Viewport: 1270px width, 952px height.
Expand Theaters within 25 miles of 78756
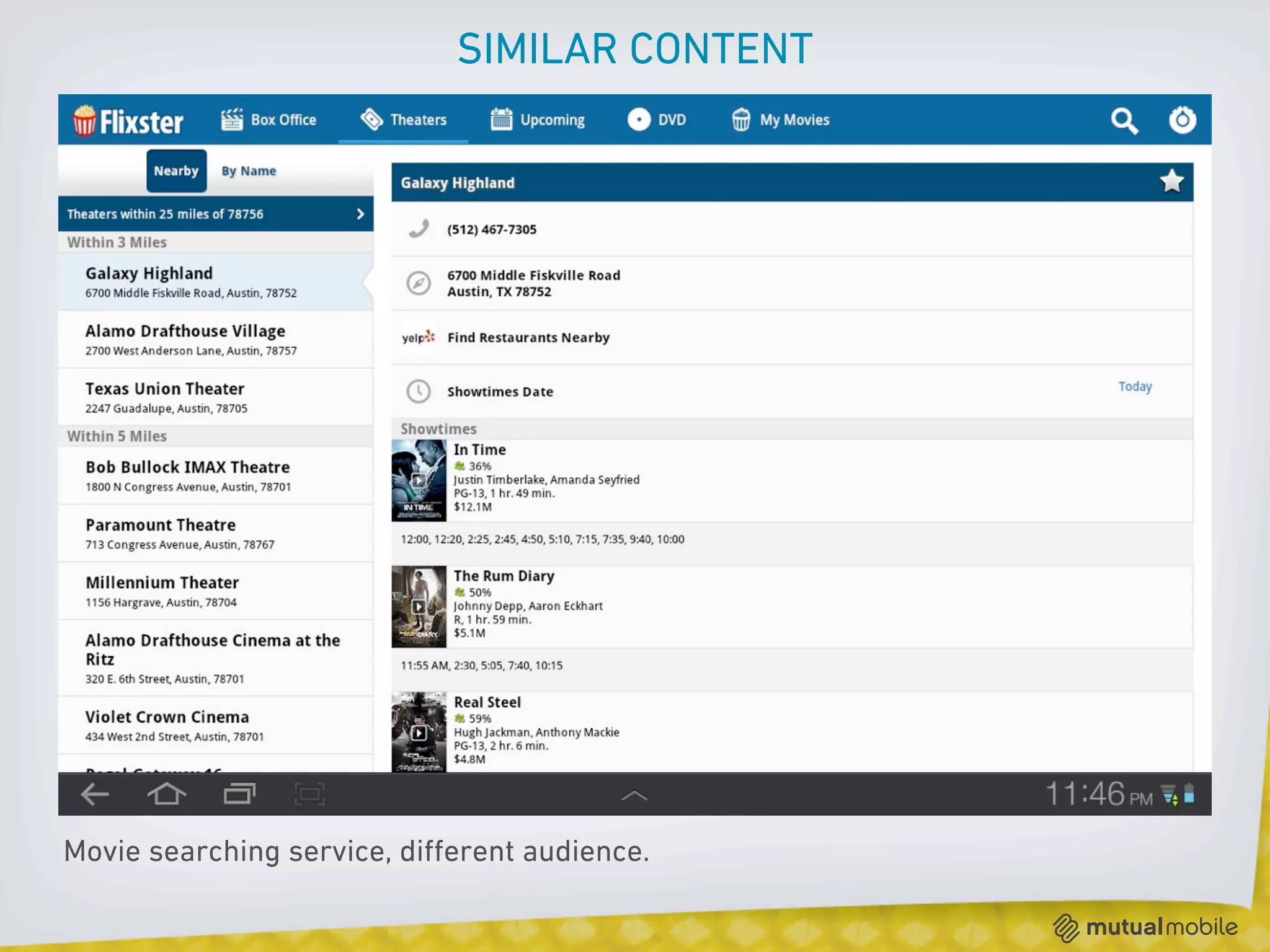click(216, 214)
